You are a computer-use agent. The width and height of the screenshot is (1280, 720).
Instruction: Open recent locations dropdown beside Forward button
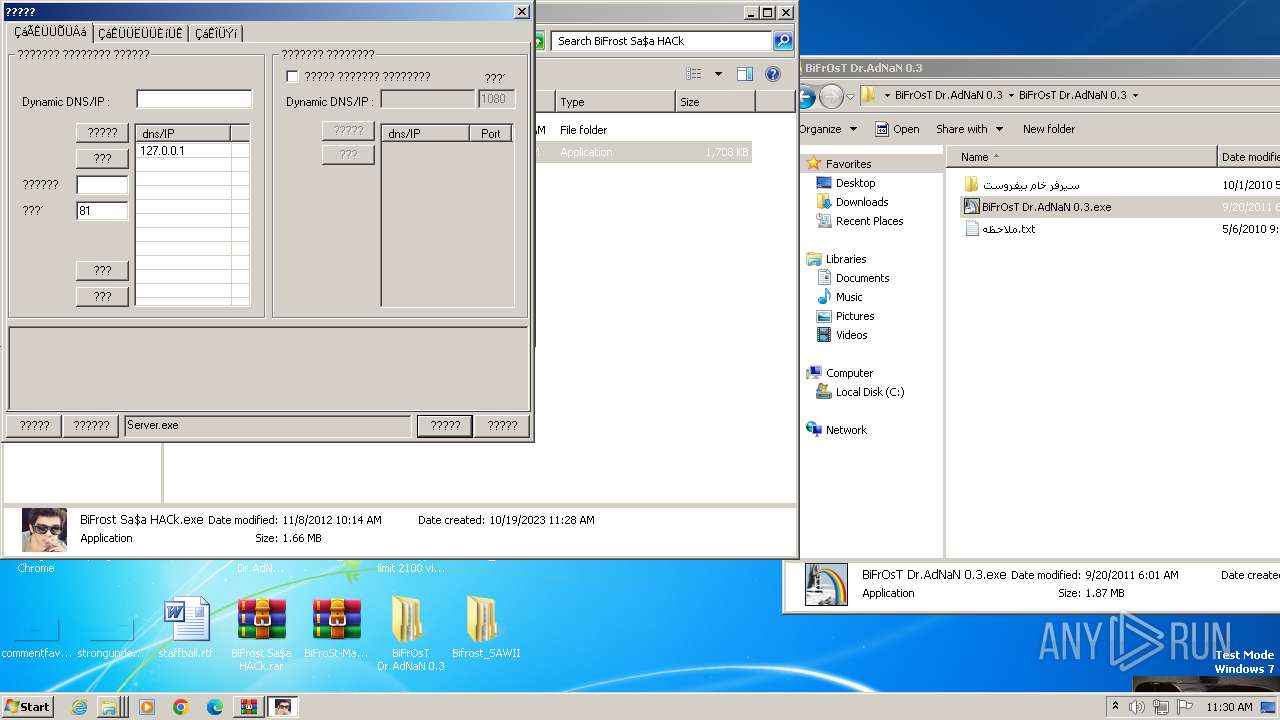tap(850, 96)
